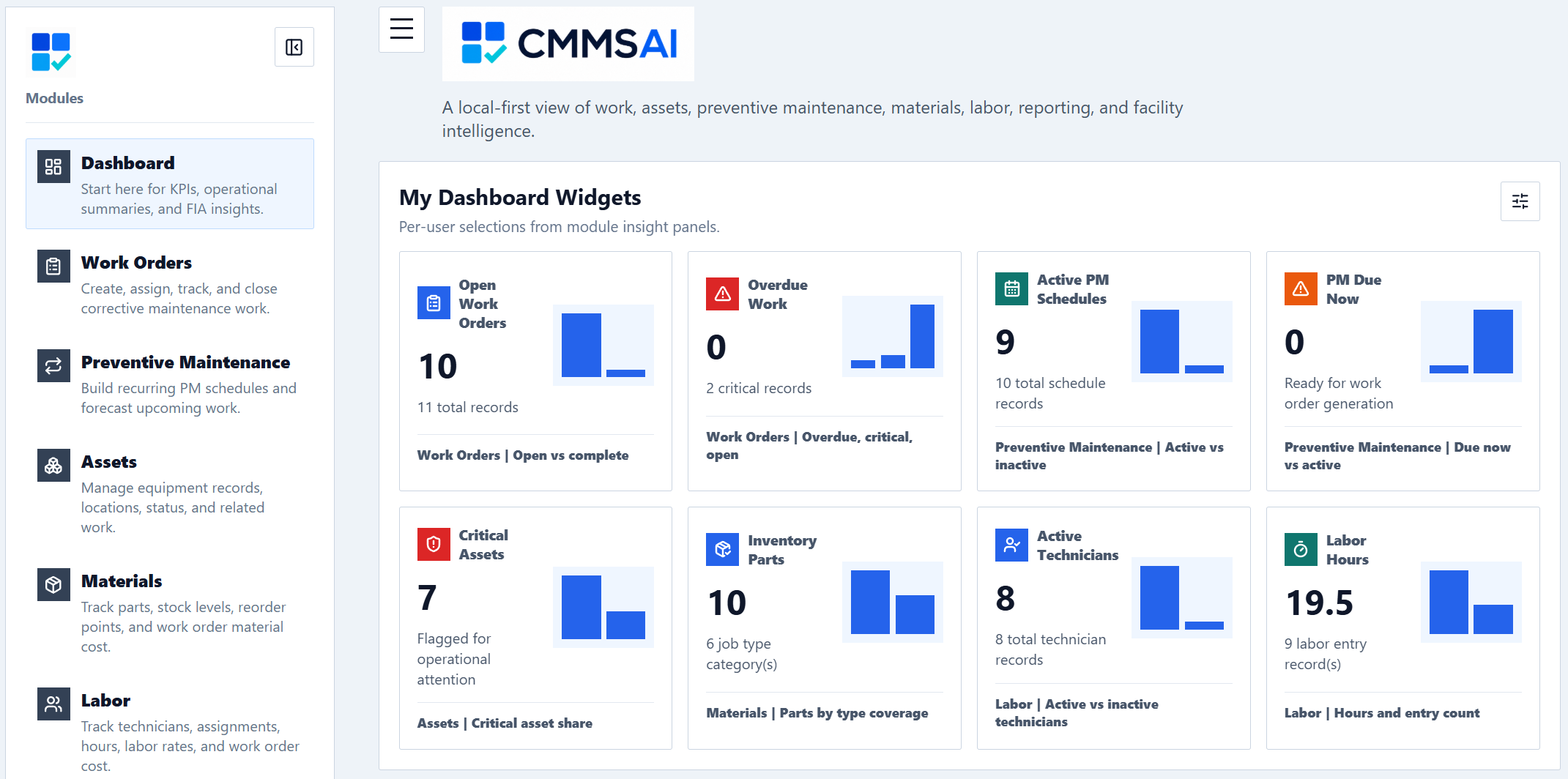1568x779 pixels.
Task: Click 'Per-user selections from module insight panels' text
Action: (x=560, y=227)
